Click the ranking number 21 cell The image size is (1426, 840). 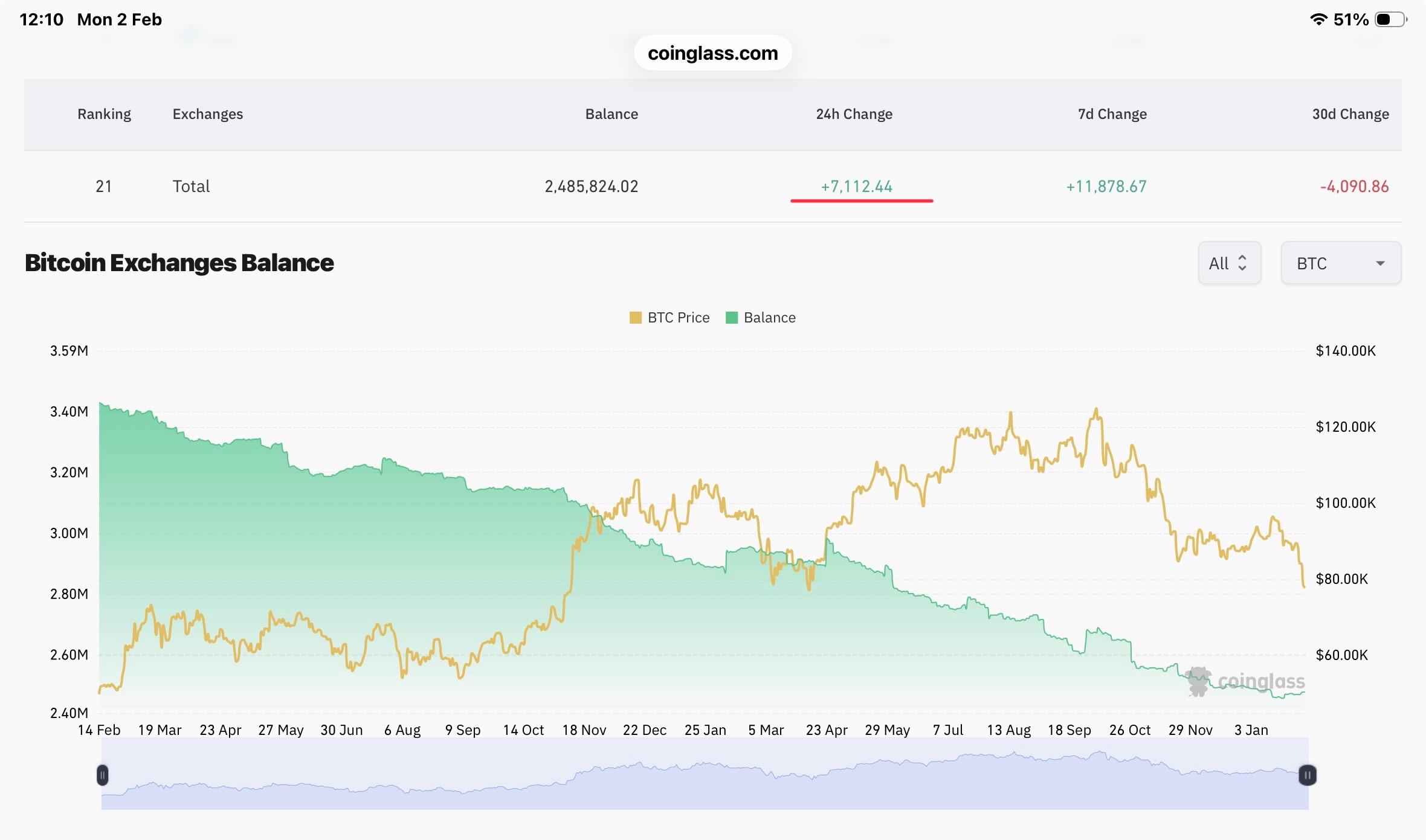click(103, 186)
